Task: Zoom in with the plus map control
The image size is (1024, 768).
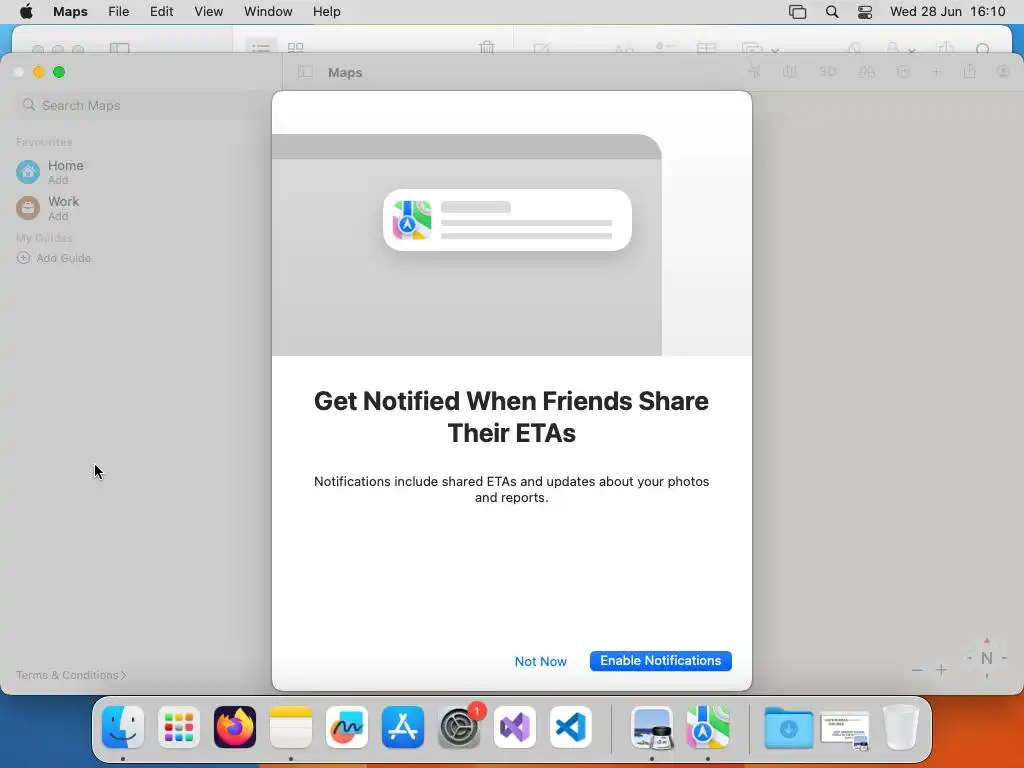Action: point(941,670)
